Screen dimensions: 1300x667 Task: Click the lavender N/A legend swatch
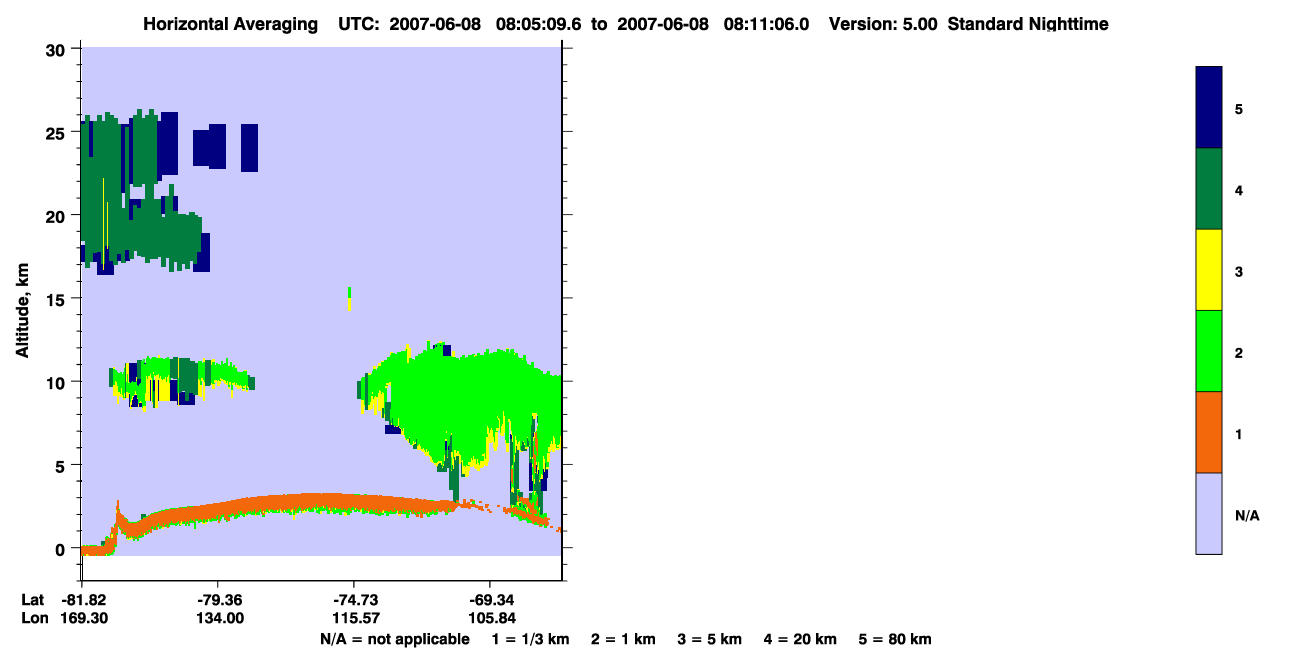(x=1209, y=513)
